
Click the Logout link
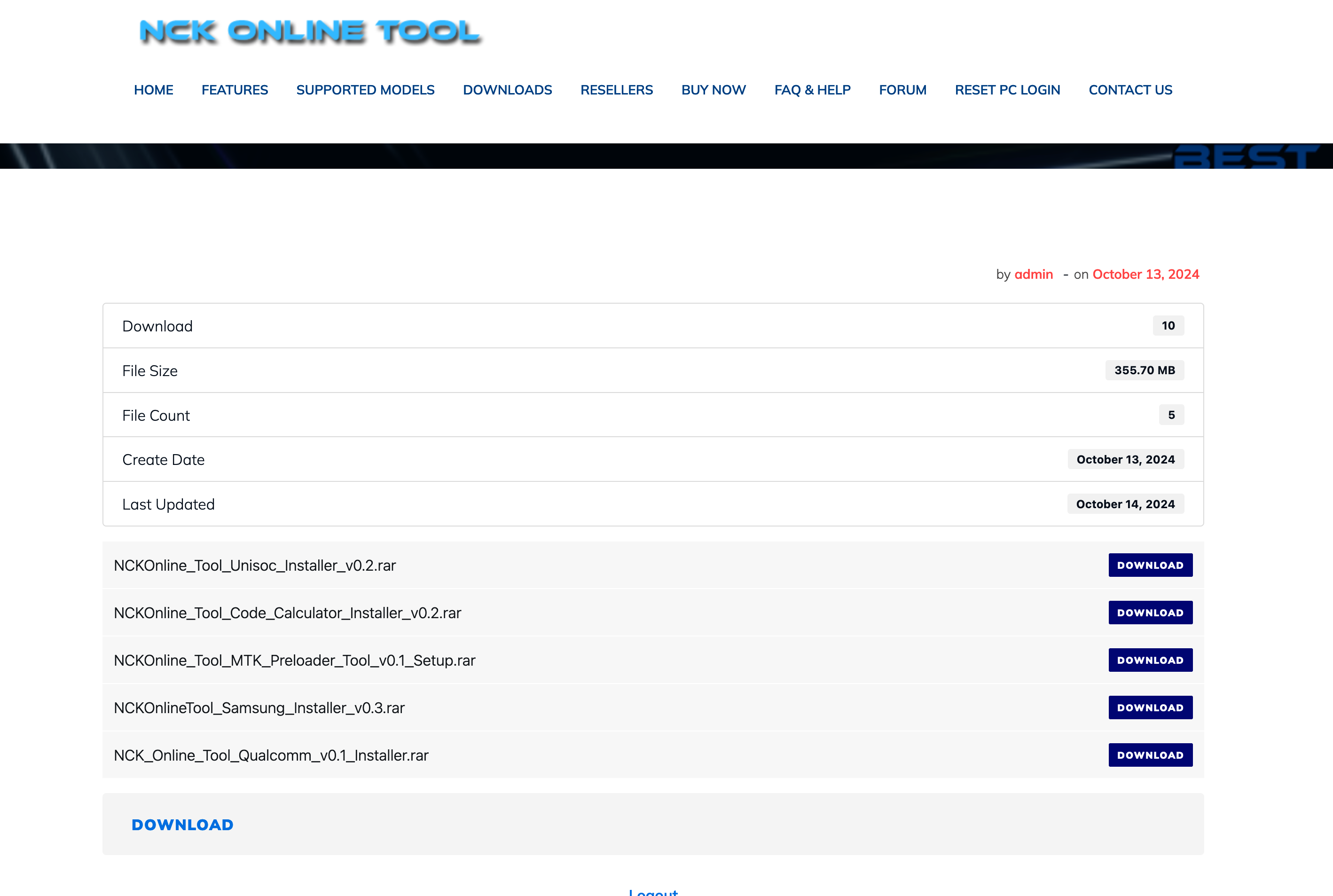[x=653, y=892]
